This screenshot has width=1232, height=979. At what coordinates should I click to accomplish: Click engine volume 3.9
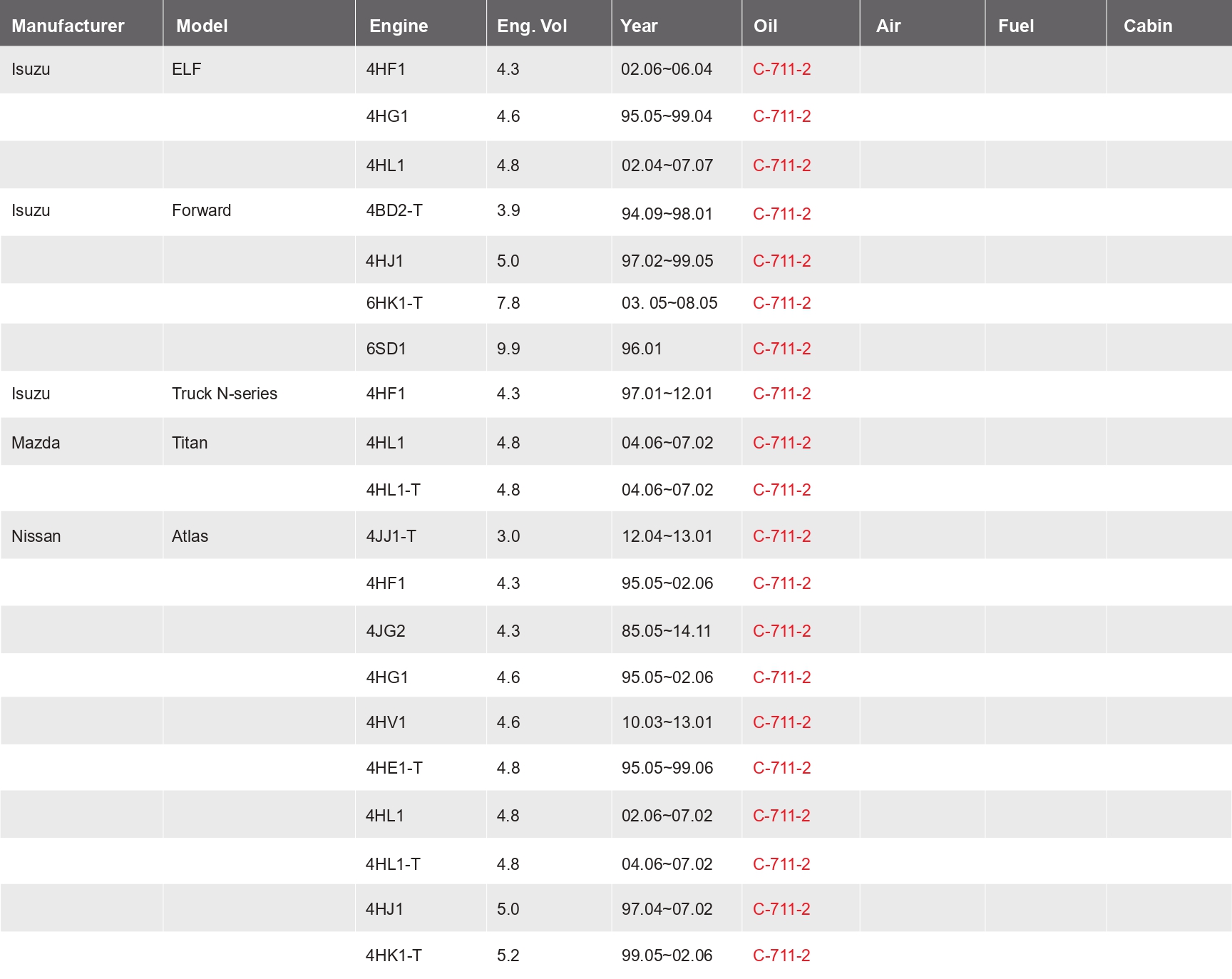point(508,210)
